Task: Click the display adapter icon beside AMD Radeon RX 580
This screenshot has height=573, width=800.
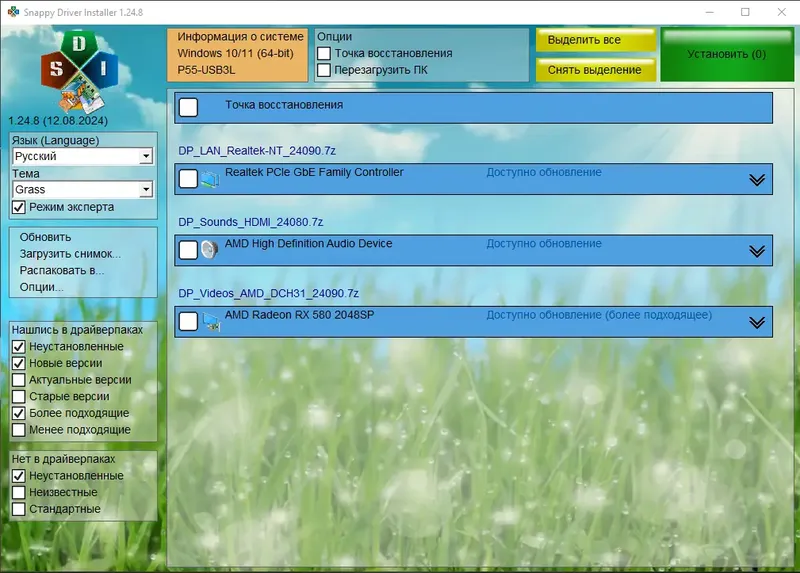Action: 211,321
